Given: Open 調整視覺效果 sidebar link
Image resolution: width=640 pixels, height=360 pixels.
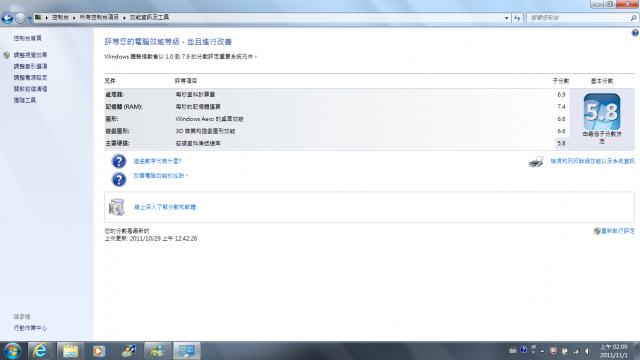Looking at the screenshot, I should pyautogui.click(x=30, y=55).
